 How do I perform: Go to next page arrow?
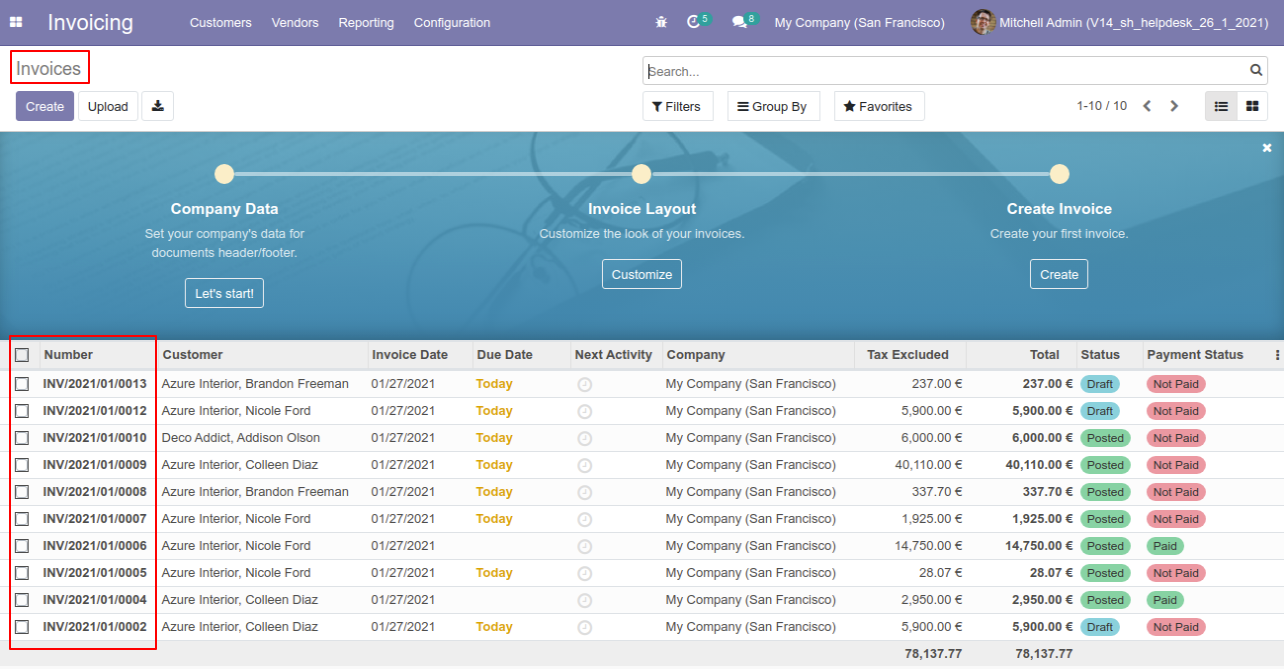click(1175, 106)
